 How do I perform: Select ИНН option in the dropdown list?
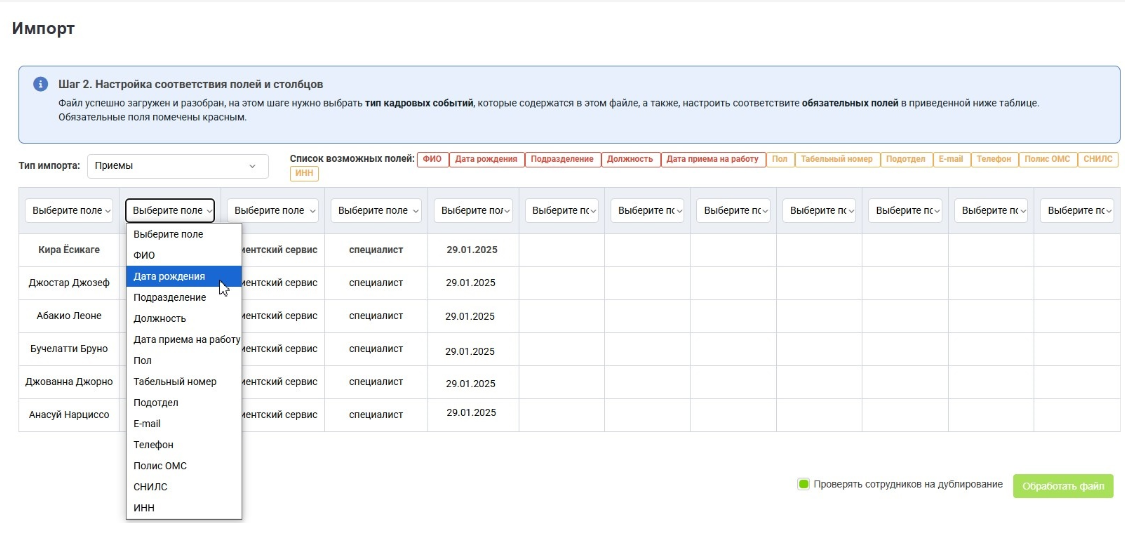[x=184, y=508]
